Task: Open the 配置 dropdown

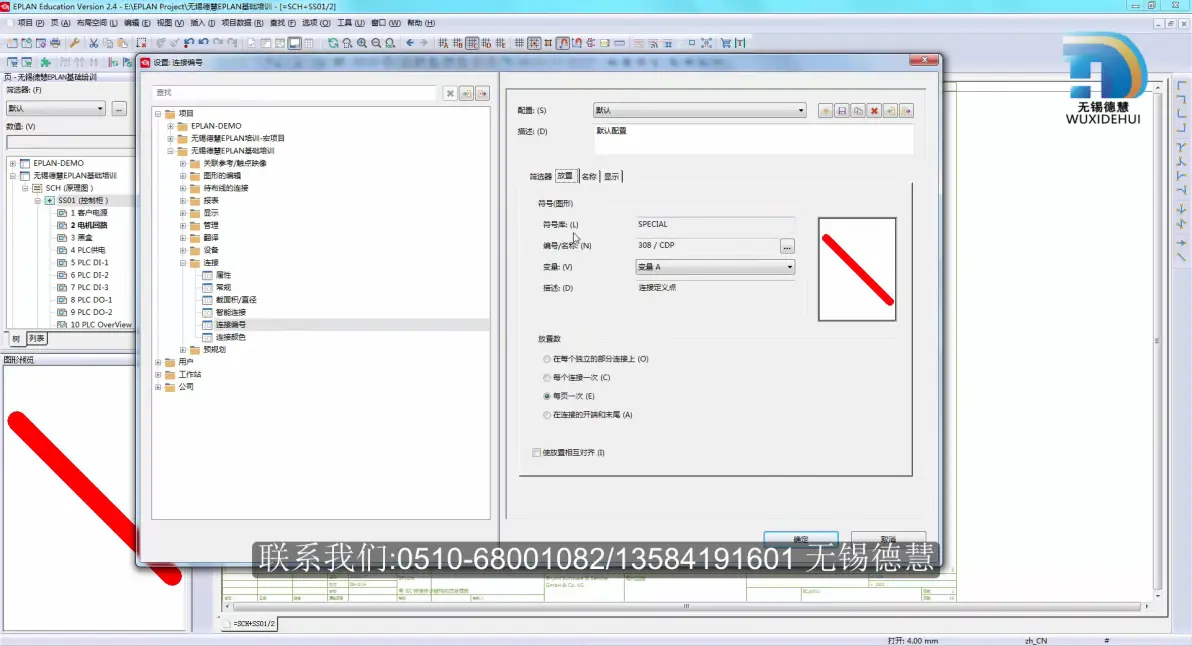Action: [699, 111]
